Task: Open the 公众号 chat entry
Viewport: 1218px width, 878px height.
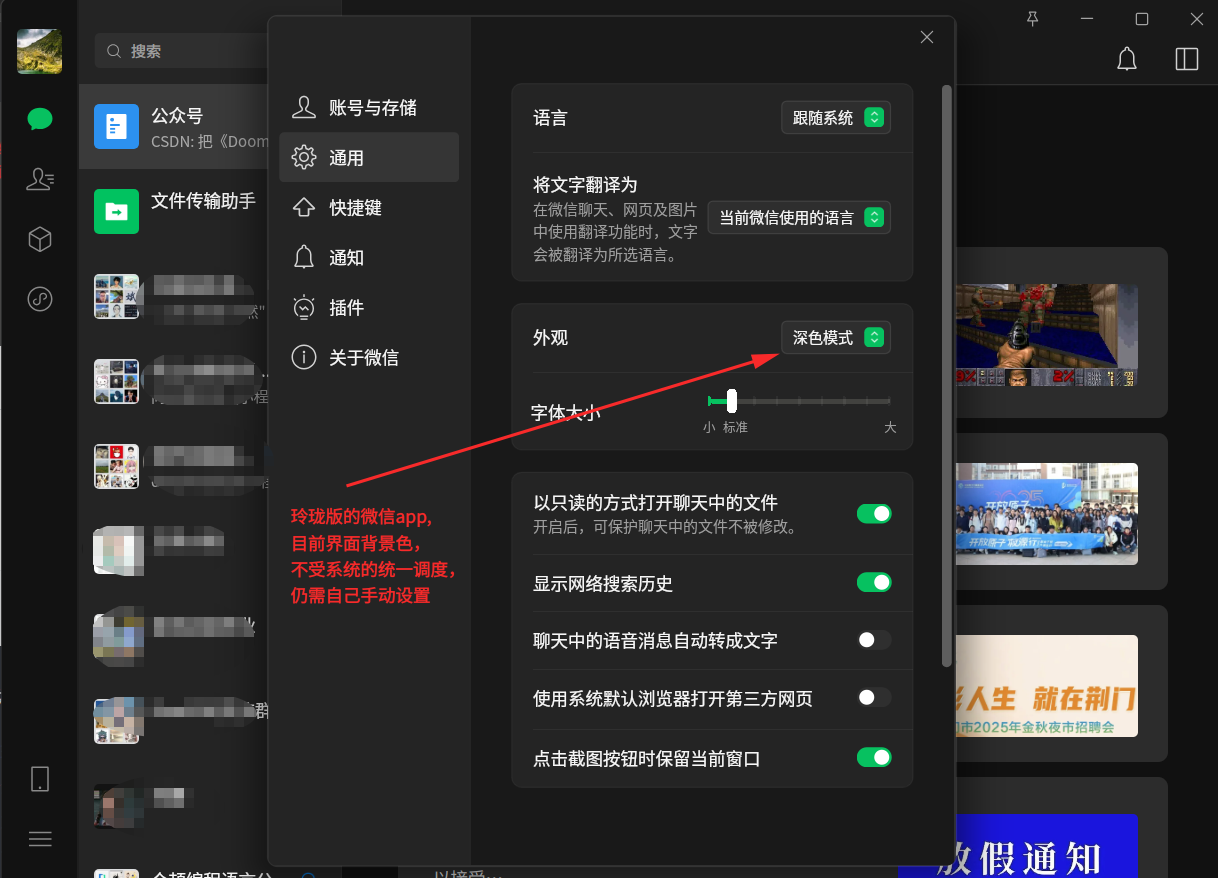Action: point(174,126)
